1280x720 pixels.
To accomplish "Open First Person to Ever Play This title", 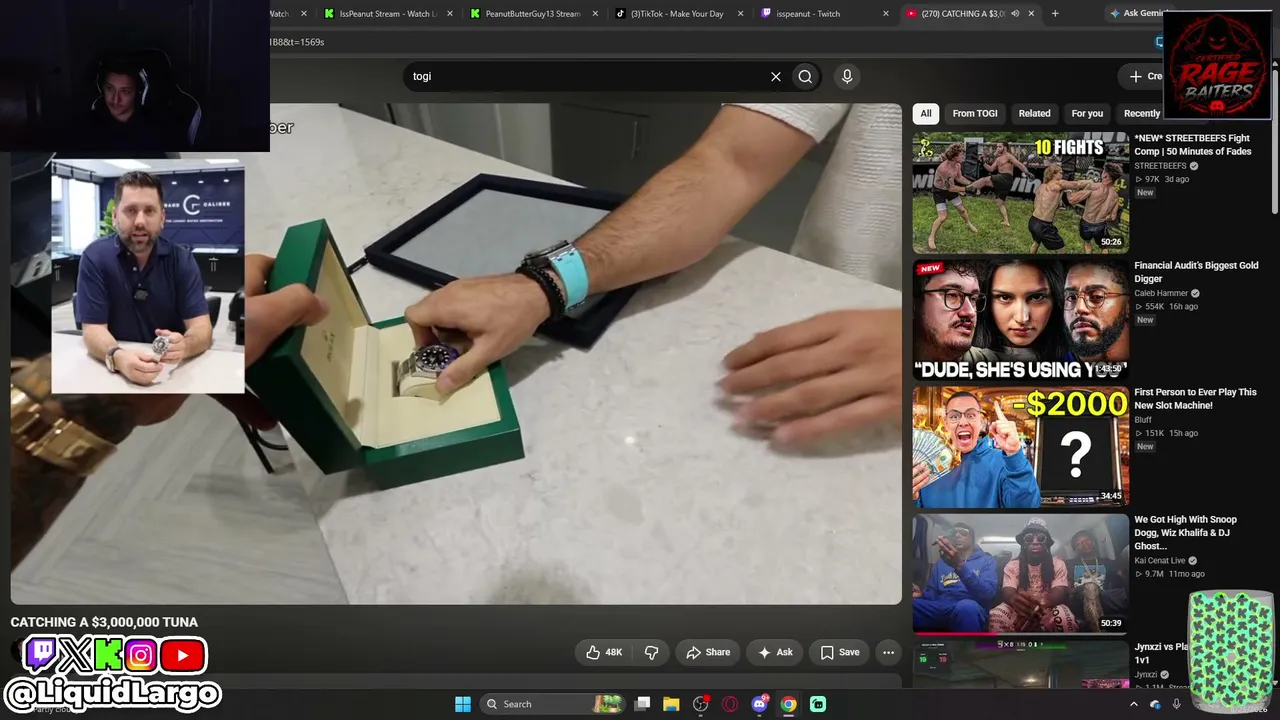I will [1196, 399].
